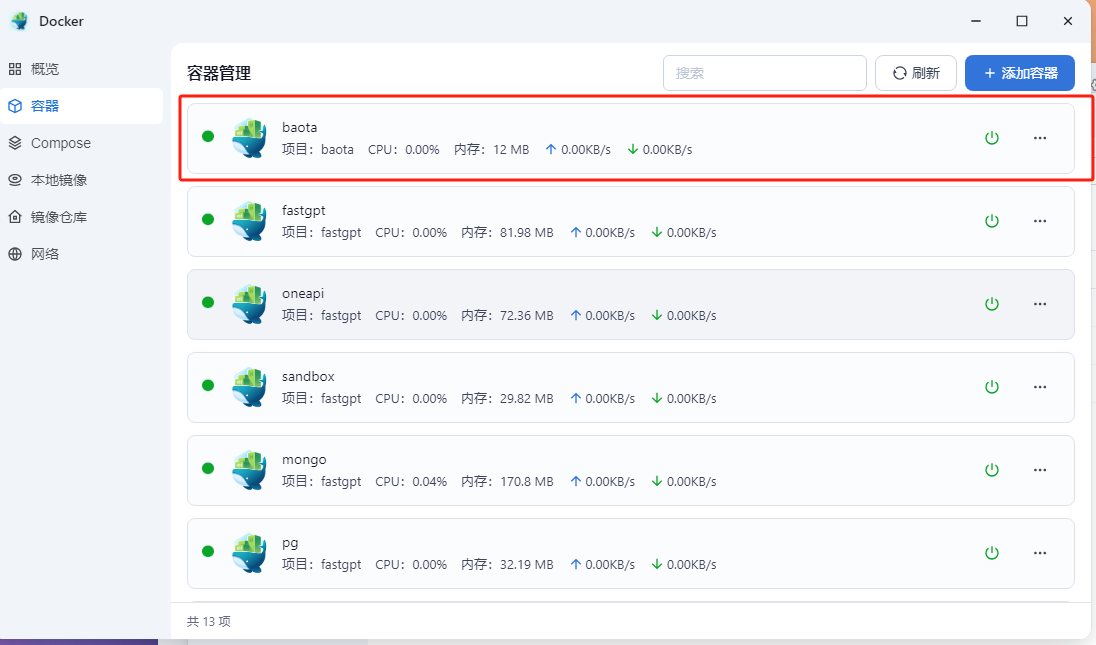This screenshot has height=645, width=1096.
Task: Toggle power for the sandbox container
Action: [x=991, y=387]
